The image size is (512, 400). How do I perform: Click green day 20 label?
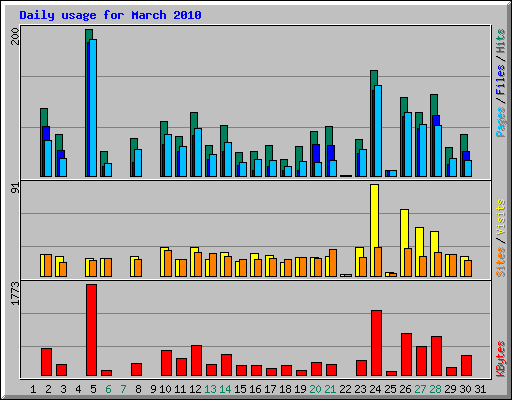tap(315, 389)
